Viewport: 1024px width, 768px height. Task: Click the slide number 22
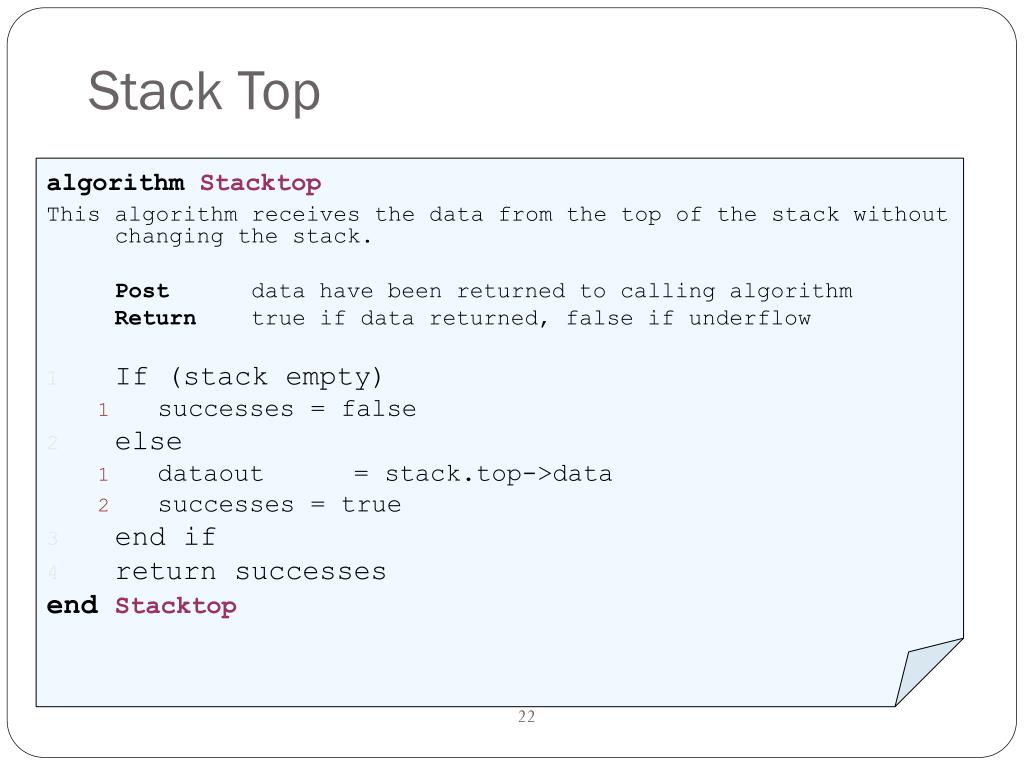point(526,716)
